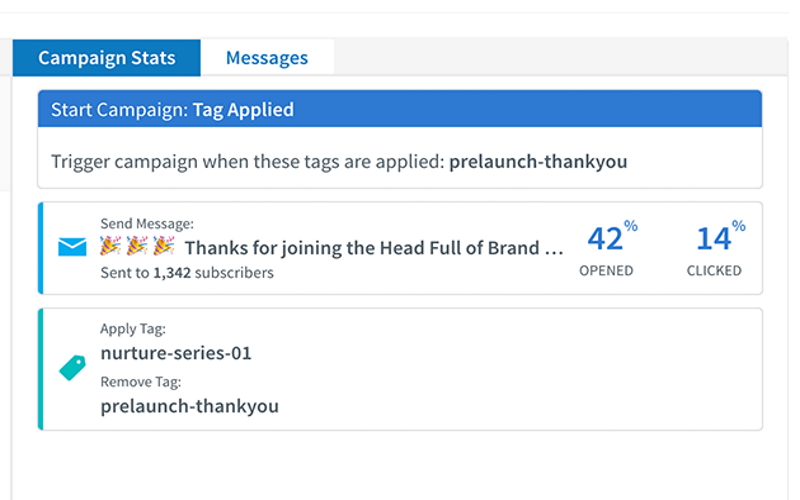This screenshot has width=800, height=500.
Task: Click the middle party popper emoji
Action: click(137, 247)
